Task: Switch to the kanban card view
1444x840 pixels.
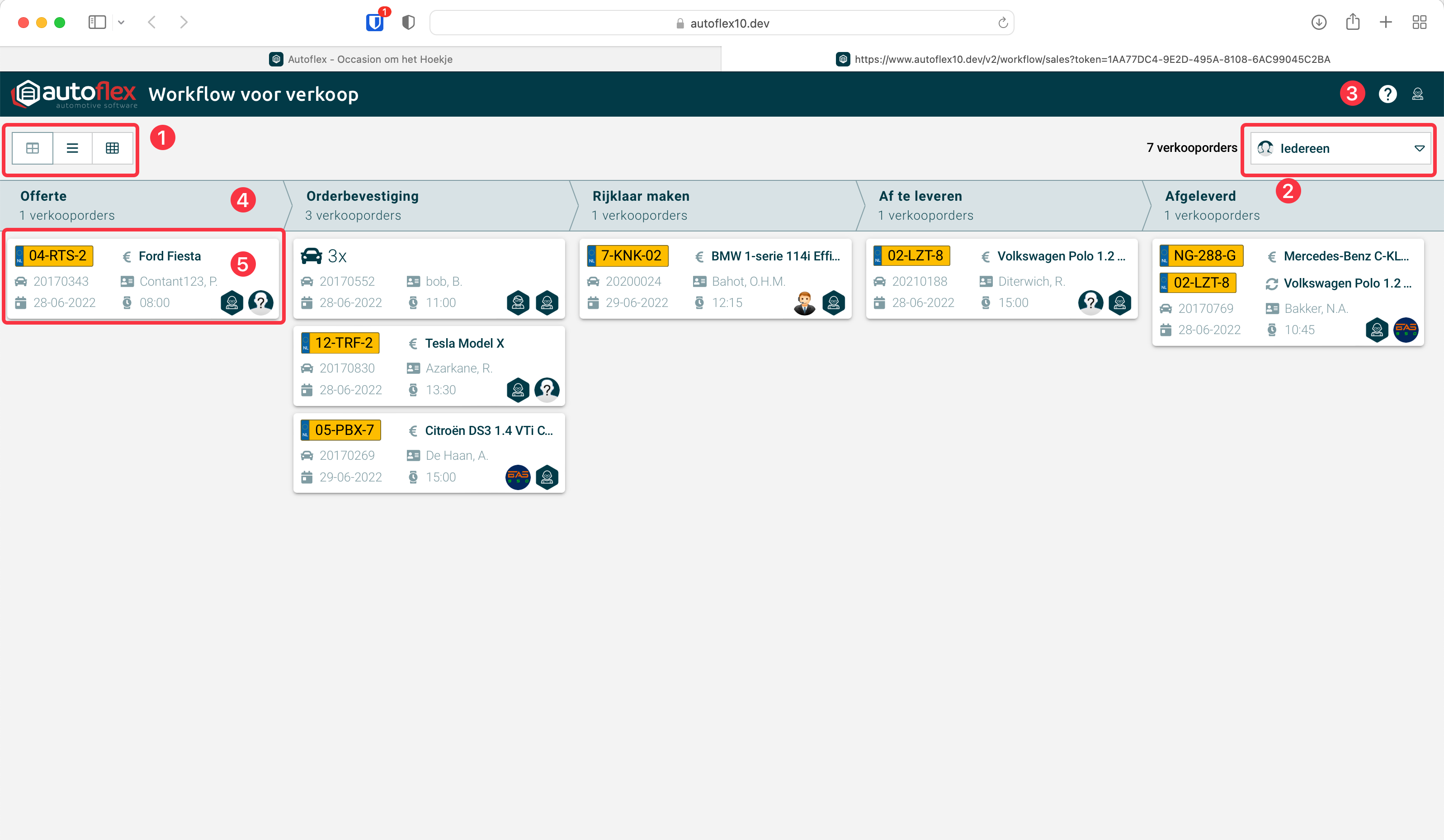Action: (x=33, y=148)
